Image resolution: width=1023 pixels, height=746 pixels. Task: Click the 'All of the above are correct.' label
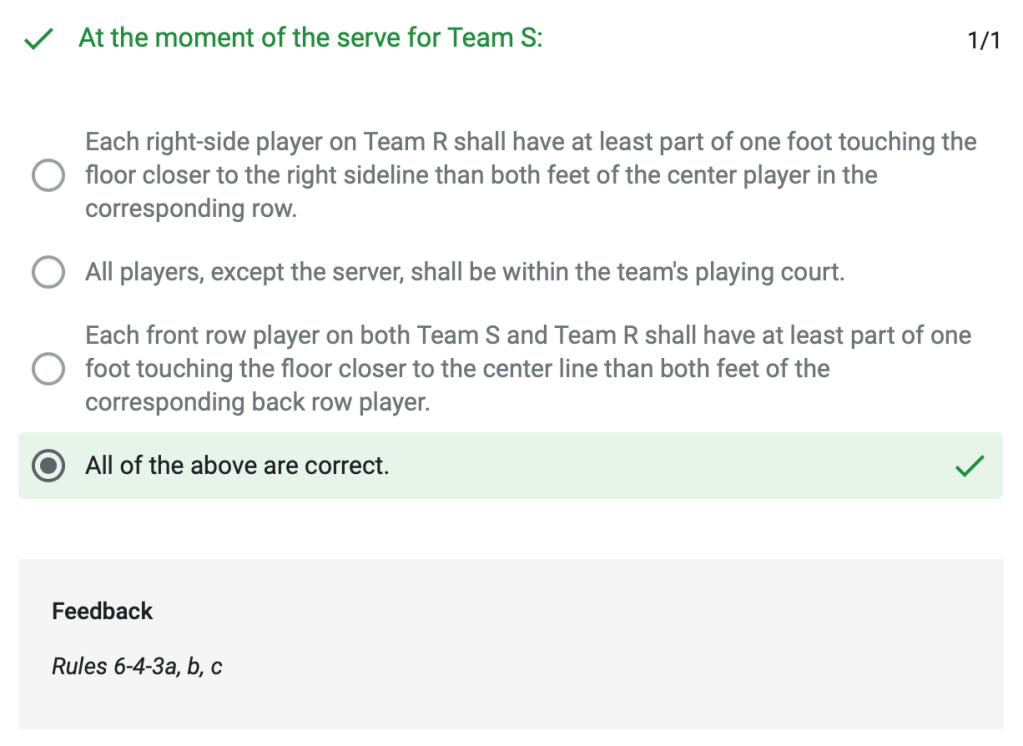(237, 465)
